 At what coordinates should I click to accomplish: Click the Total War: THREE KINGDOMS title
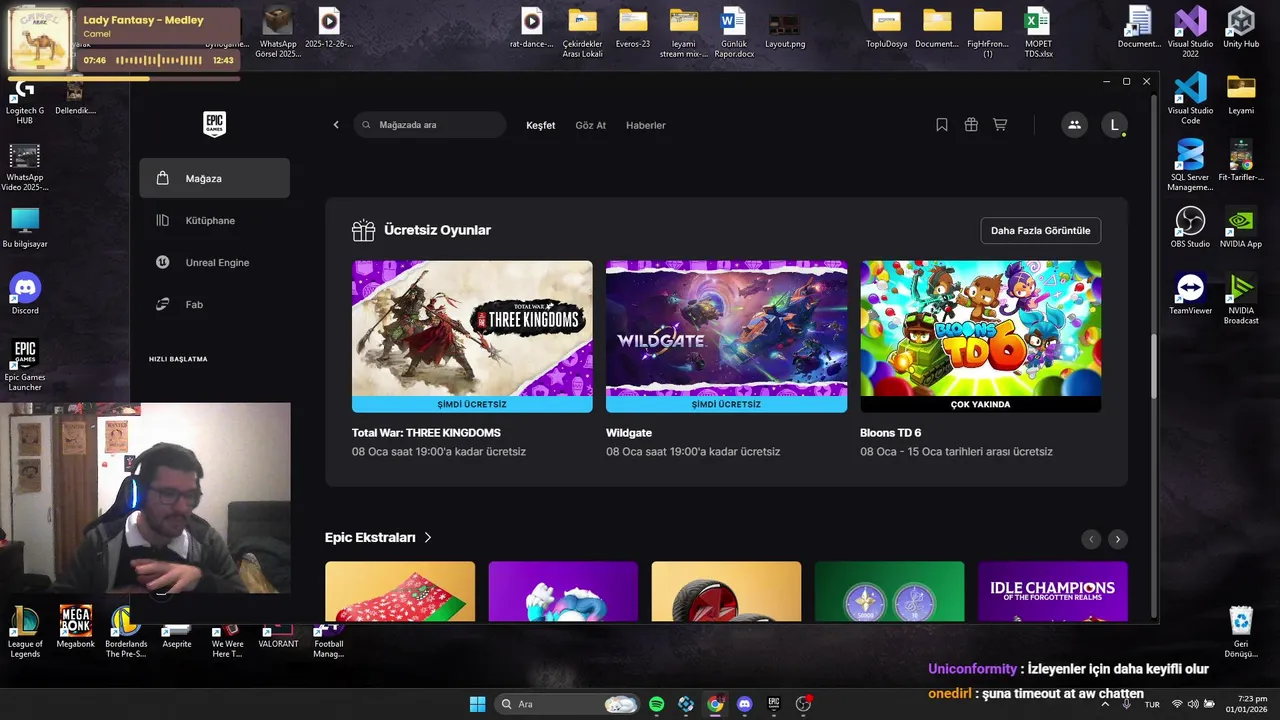[426, 433]
